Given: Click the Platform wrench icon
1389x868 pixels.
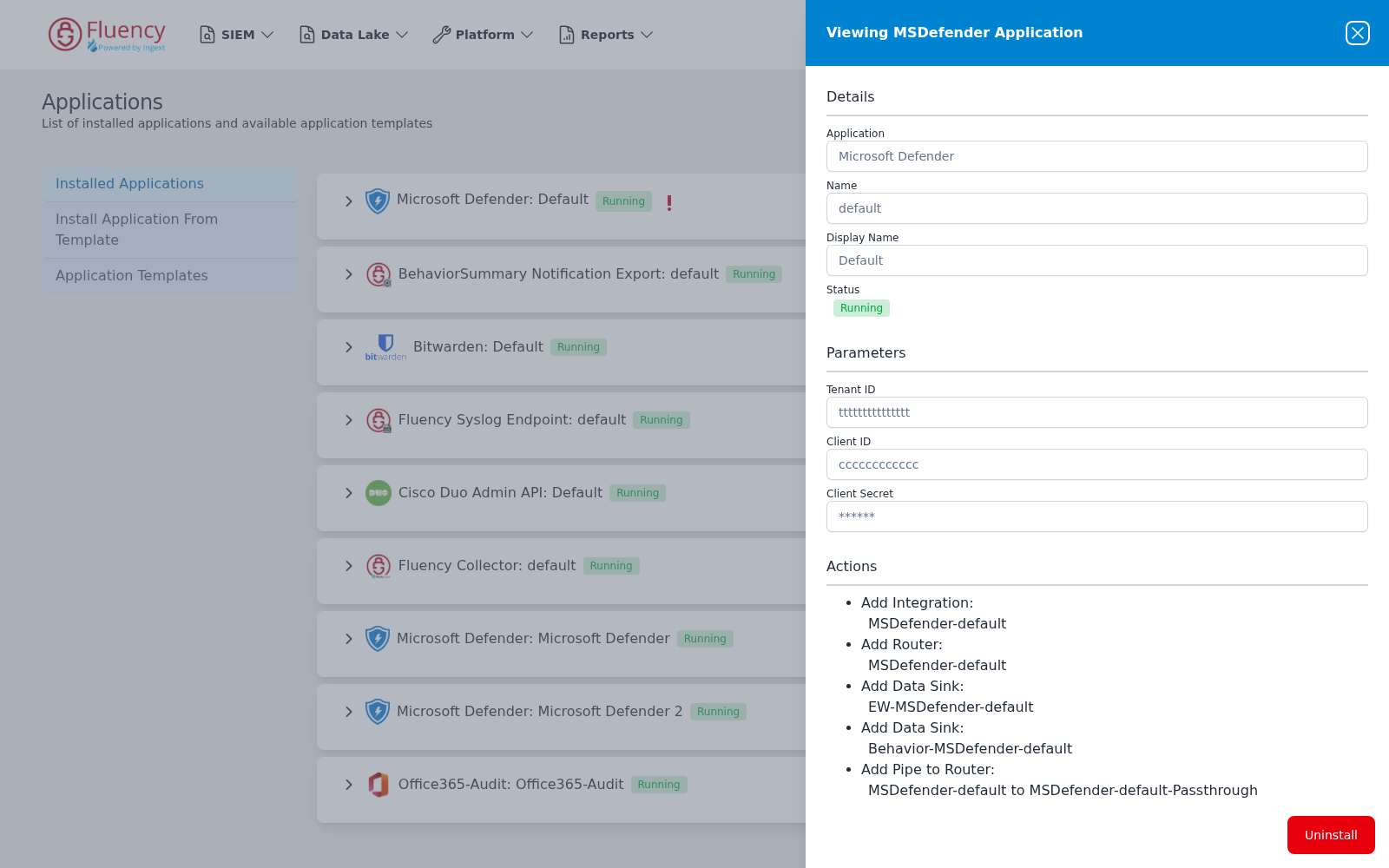Looking at the screenshot, I should pyautogui.click(x=441, y=35).
